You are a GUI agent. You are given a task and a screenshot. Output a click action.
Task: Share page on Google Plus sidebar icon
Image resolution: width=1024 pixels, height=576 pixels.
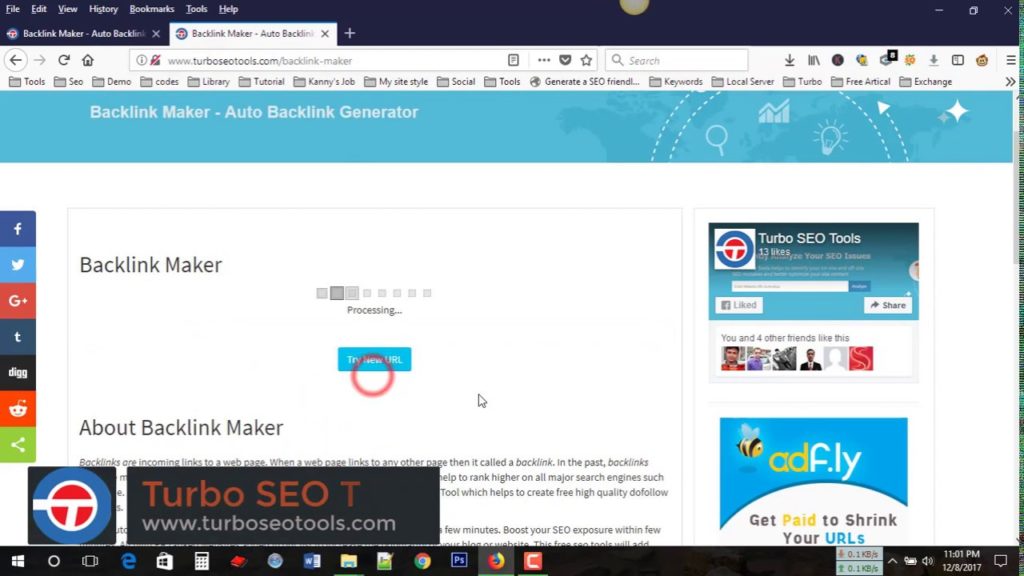(18, 300)
